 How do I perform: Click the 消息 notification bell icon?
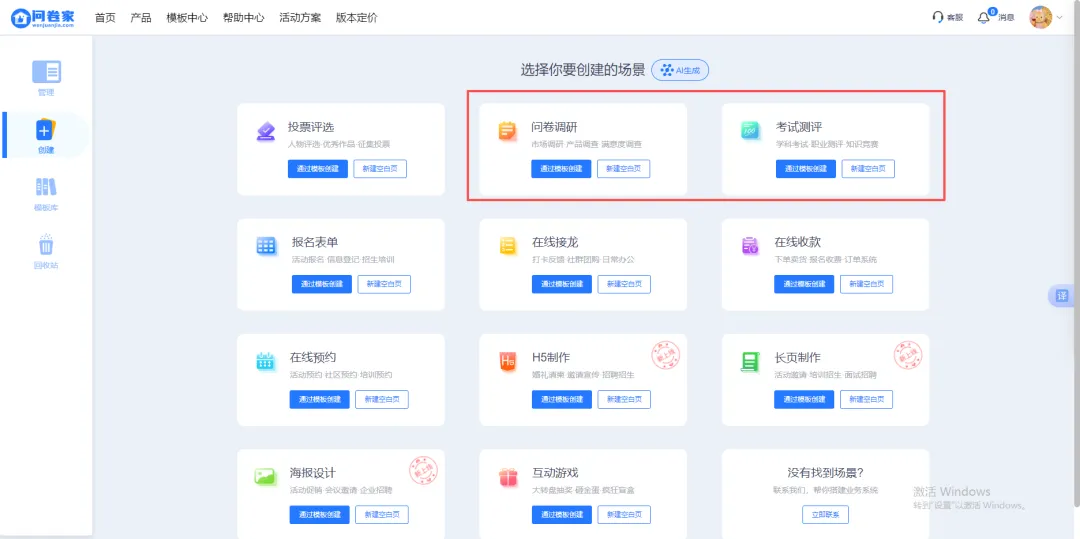coord(984,17)
